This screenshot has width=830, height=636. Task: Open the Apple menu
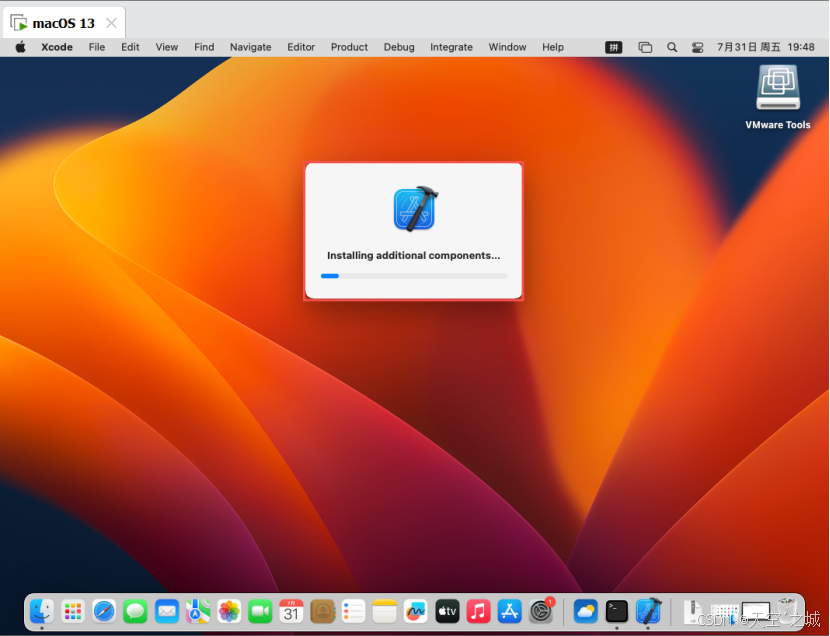coord(21,47)
